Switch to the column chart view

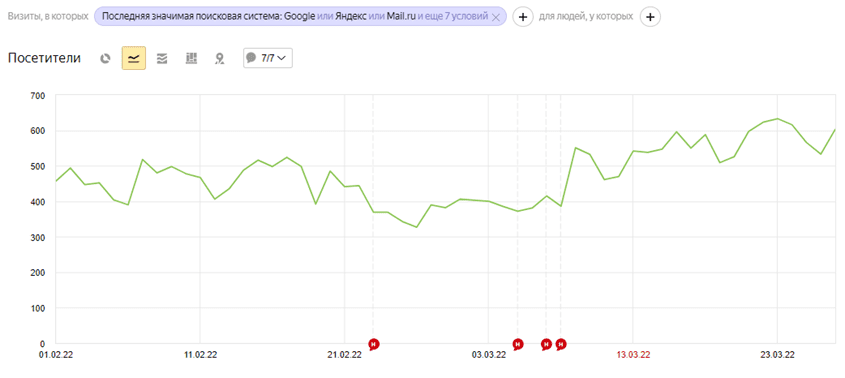pyautogui.click(x=191, y=58)
